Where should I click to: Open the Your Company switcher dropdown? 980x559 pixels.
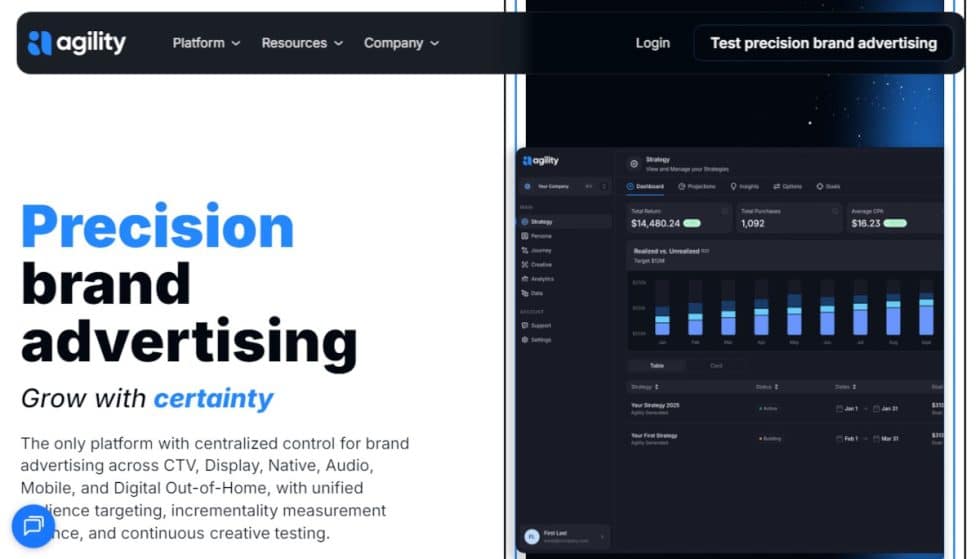604,186
